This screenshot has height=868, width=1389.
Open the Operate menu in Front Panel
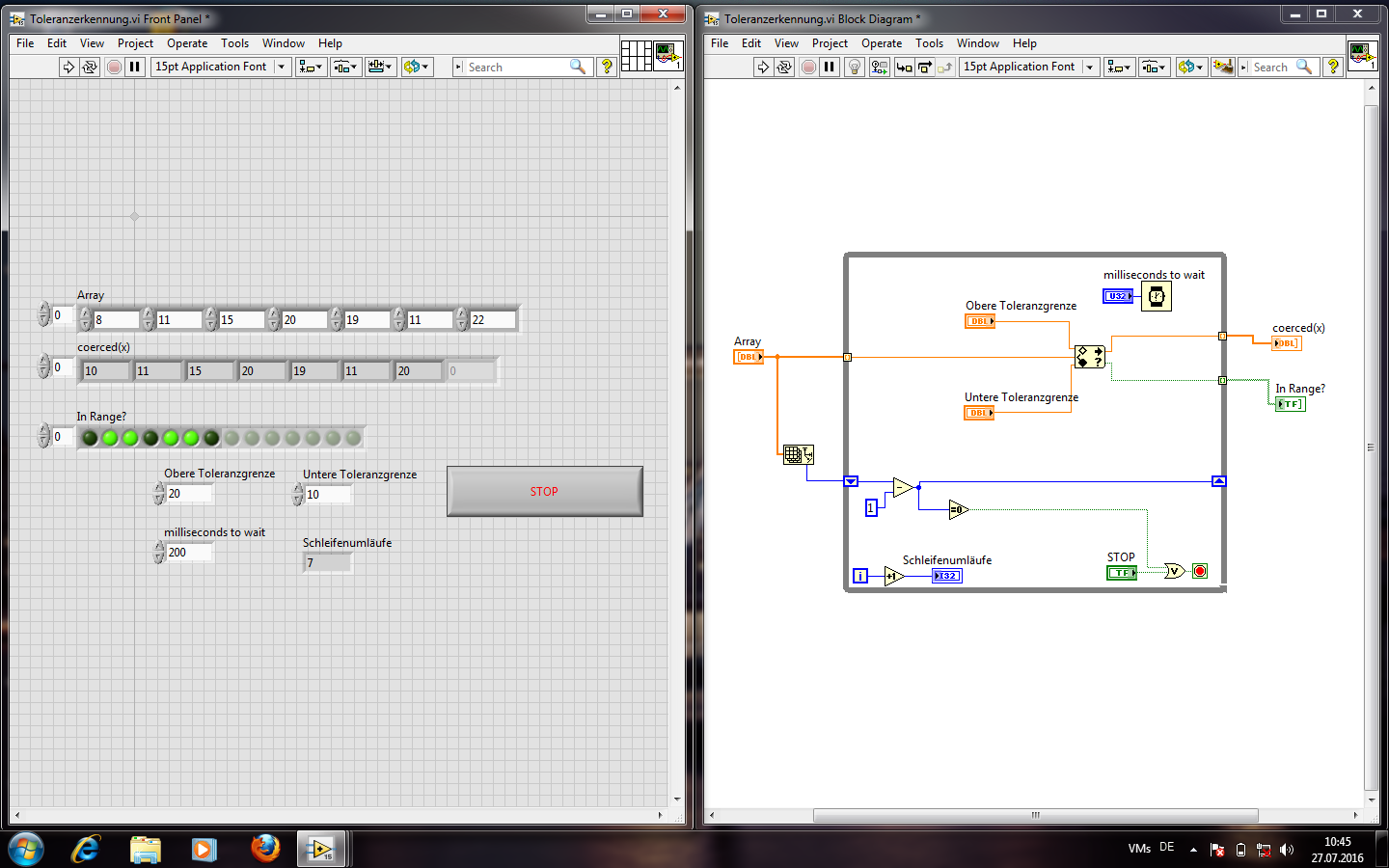point(187,43)
